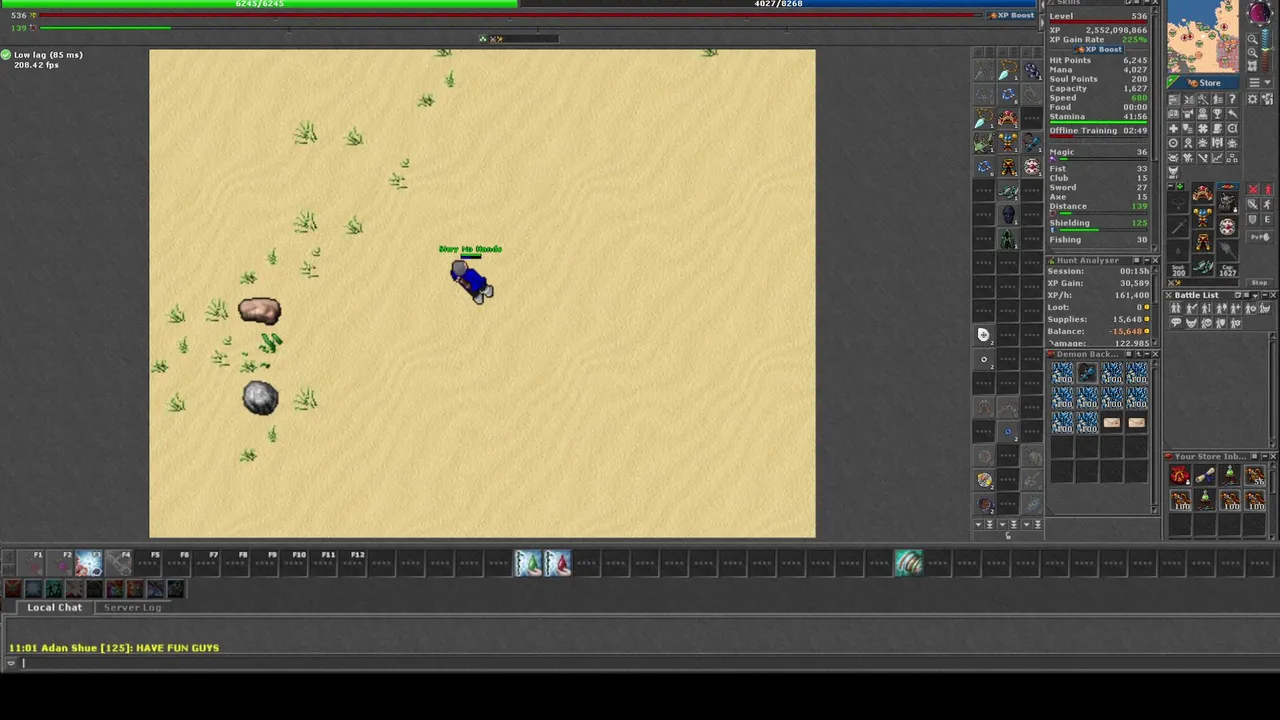Image resolution: width=1280 pixels, height=720 pixels.
Task: Open the Battle List sort dropdown arrow
Action: (1255, 296)
